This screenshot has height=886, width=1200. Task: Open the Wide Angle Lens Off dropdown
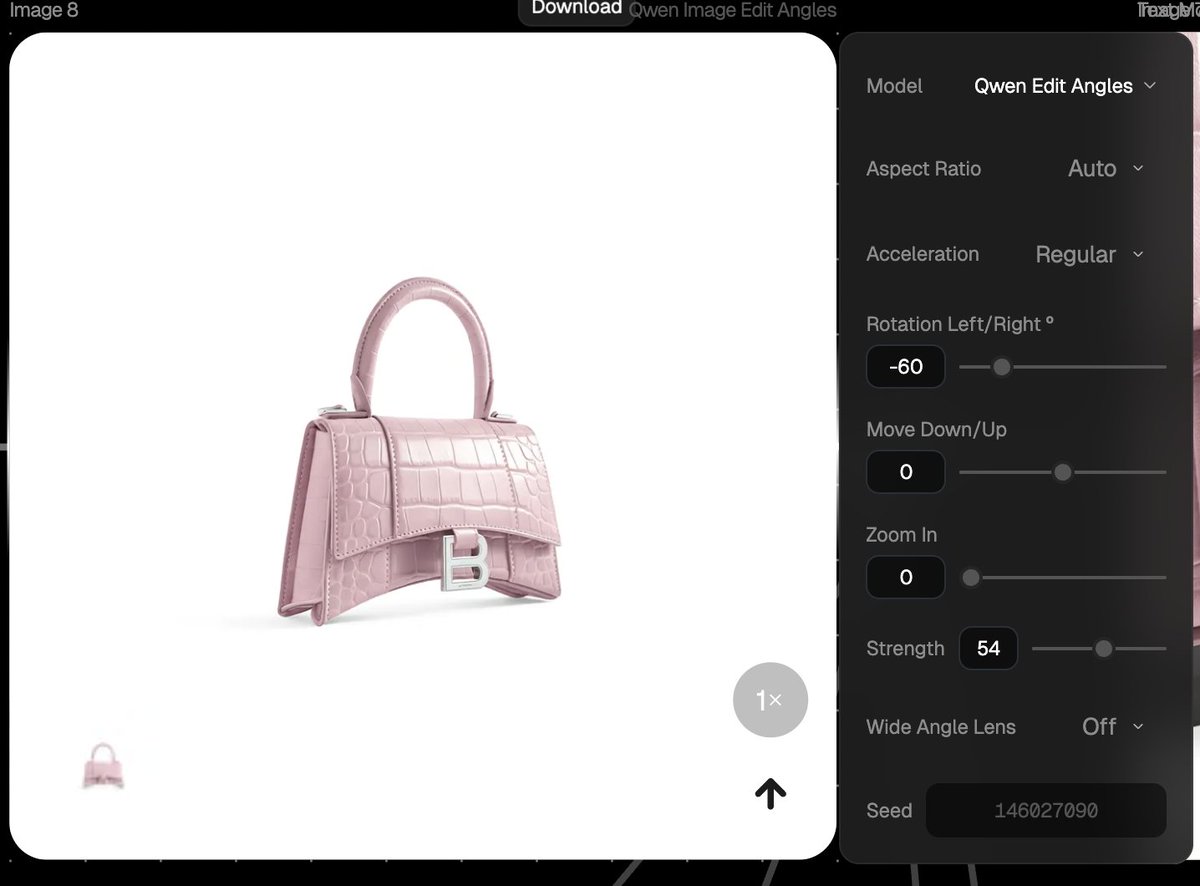pyautogui.click(x=1112, y=727)
